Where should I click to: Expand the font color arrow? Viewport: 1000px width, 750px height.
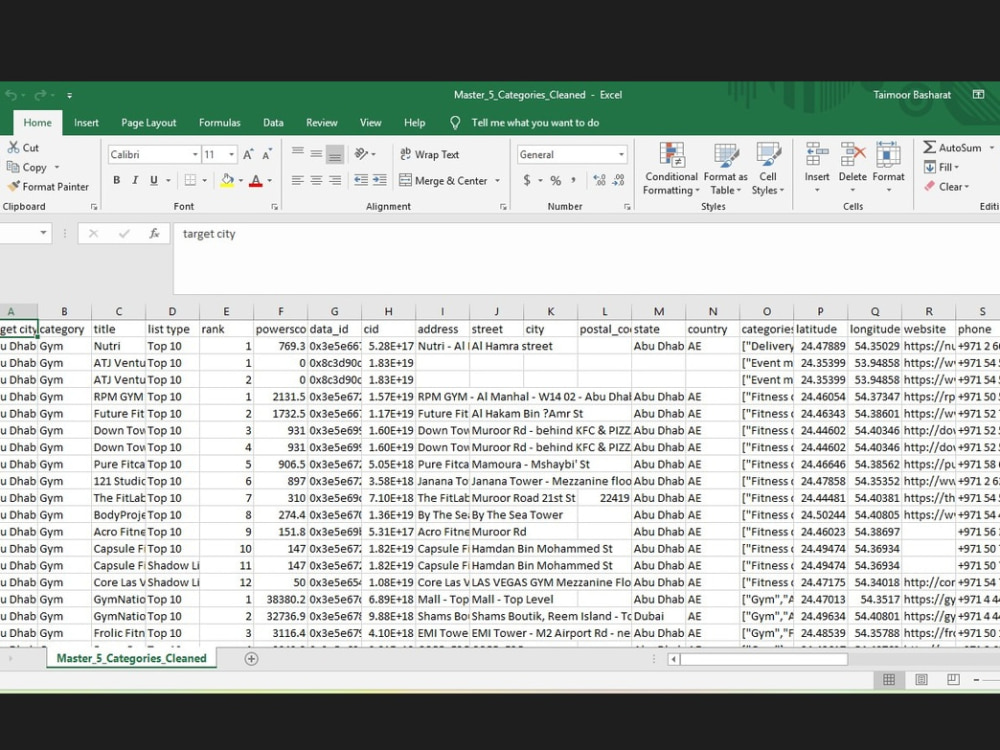click(x=270, y=180)
